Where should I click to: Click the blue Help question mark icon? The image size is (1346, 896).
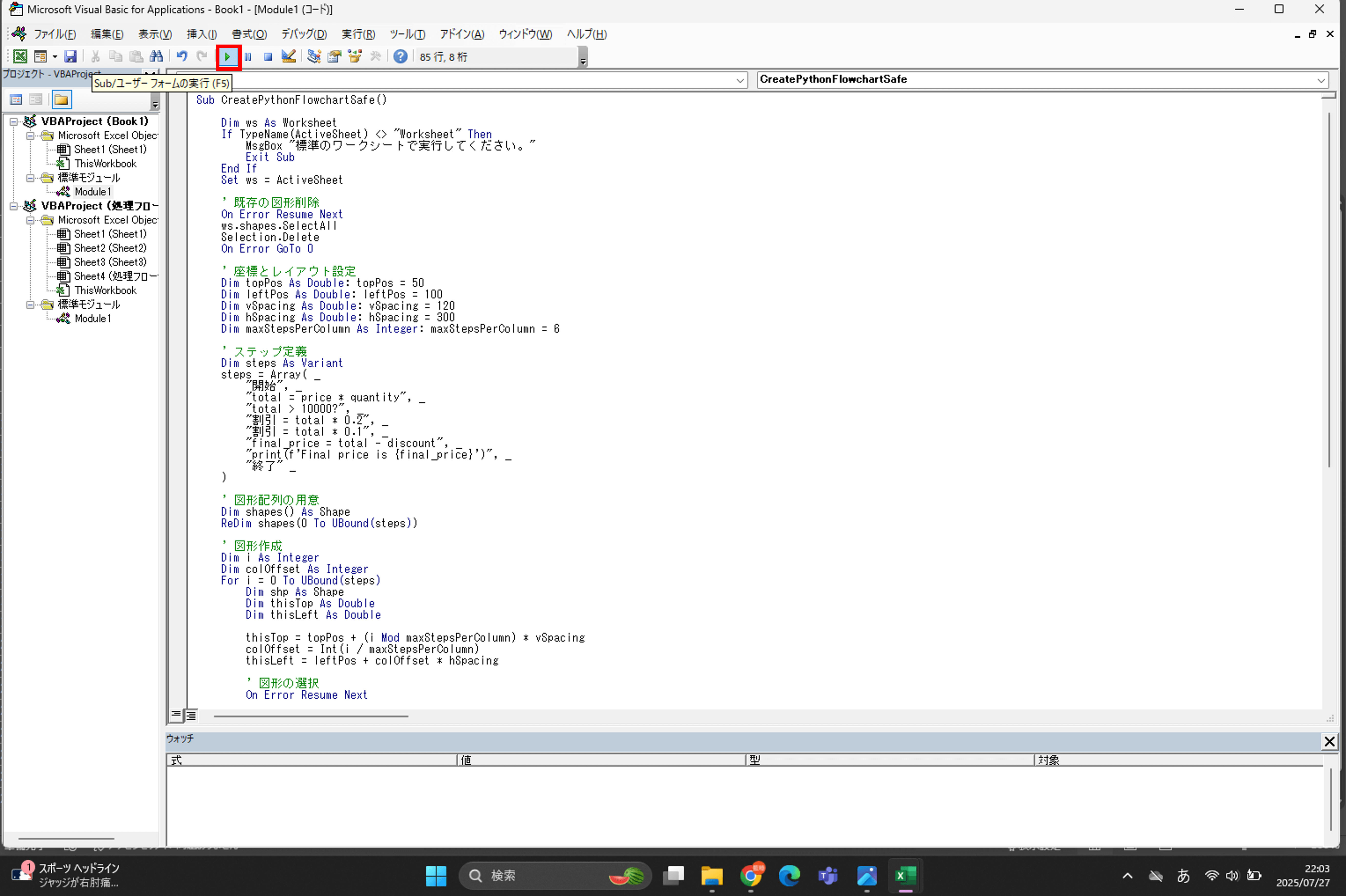[x=401, y=57]
